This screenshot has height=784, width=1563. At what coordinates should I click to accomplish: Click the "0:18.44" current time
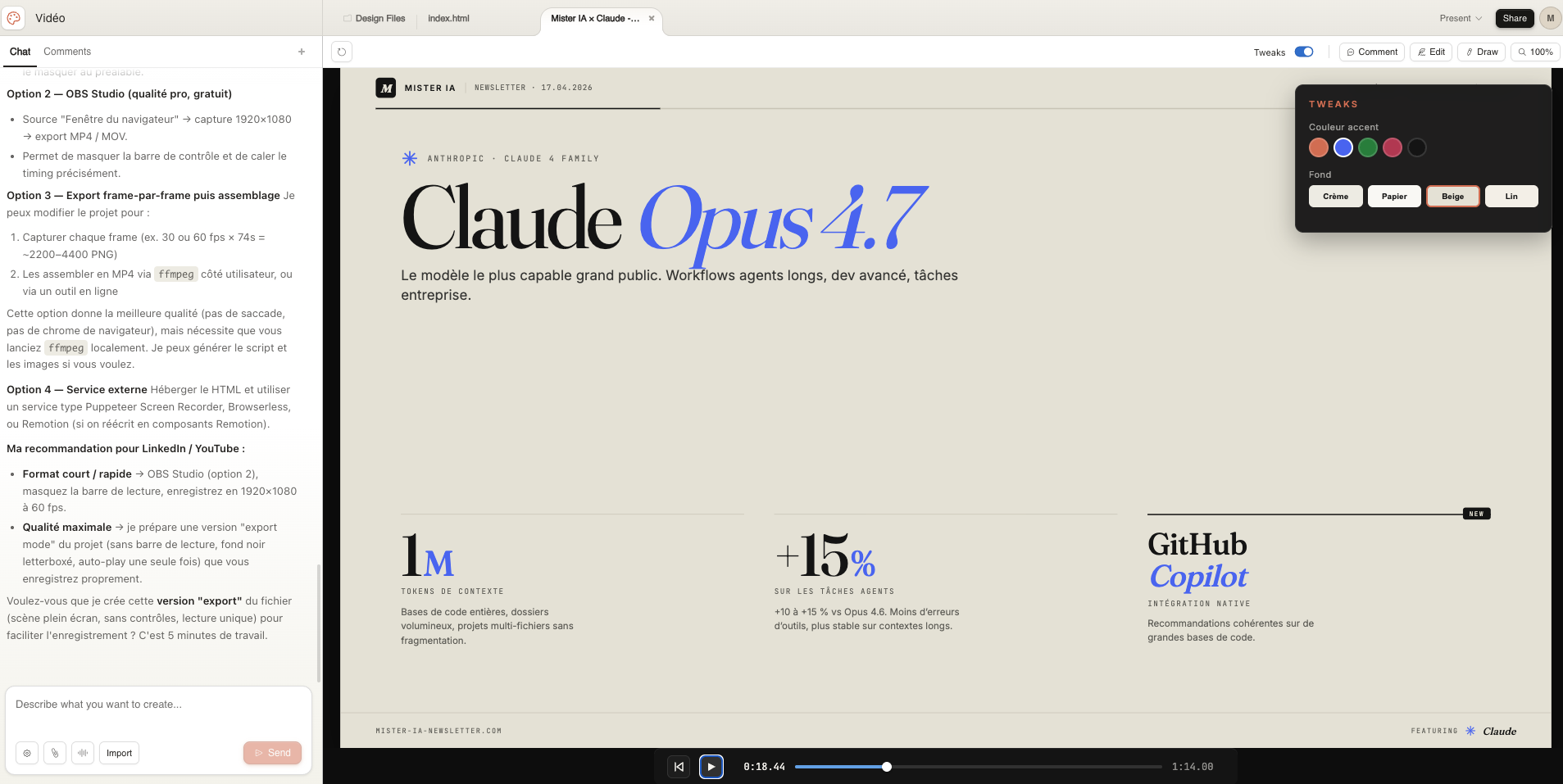coord(764,767)
